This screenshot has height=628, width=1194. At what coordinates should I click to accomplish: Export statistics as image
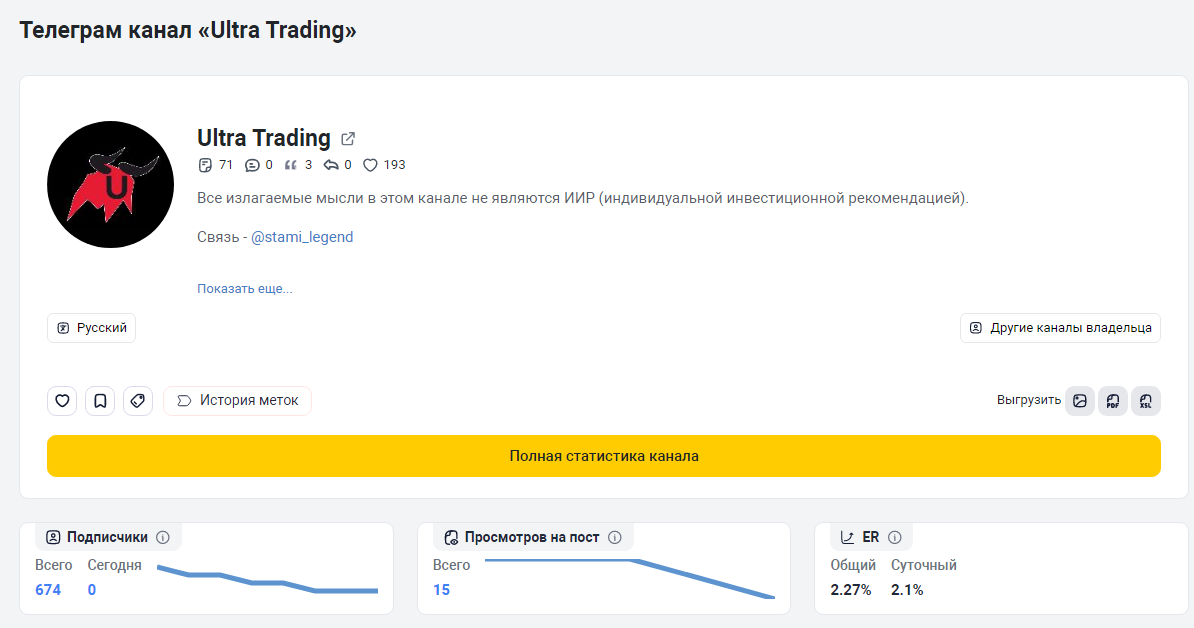coord(1080,400)
